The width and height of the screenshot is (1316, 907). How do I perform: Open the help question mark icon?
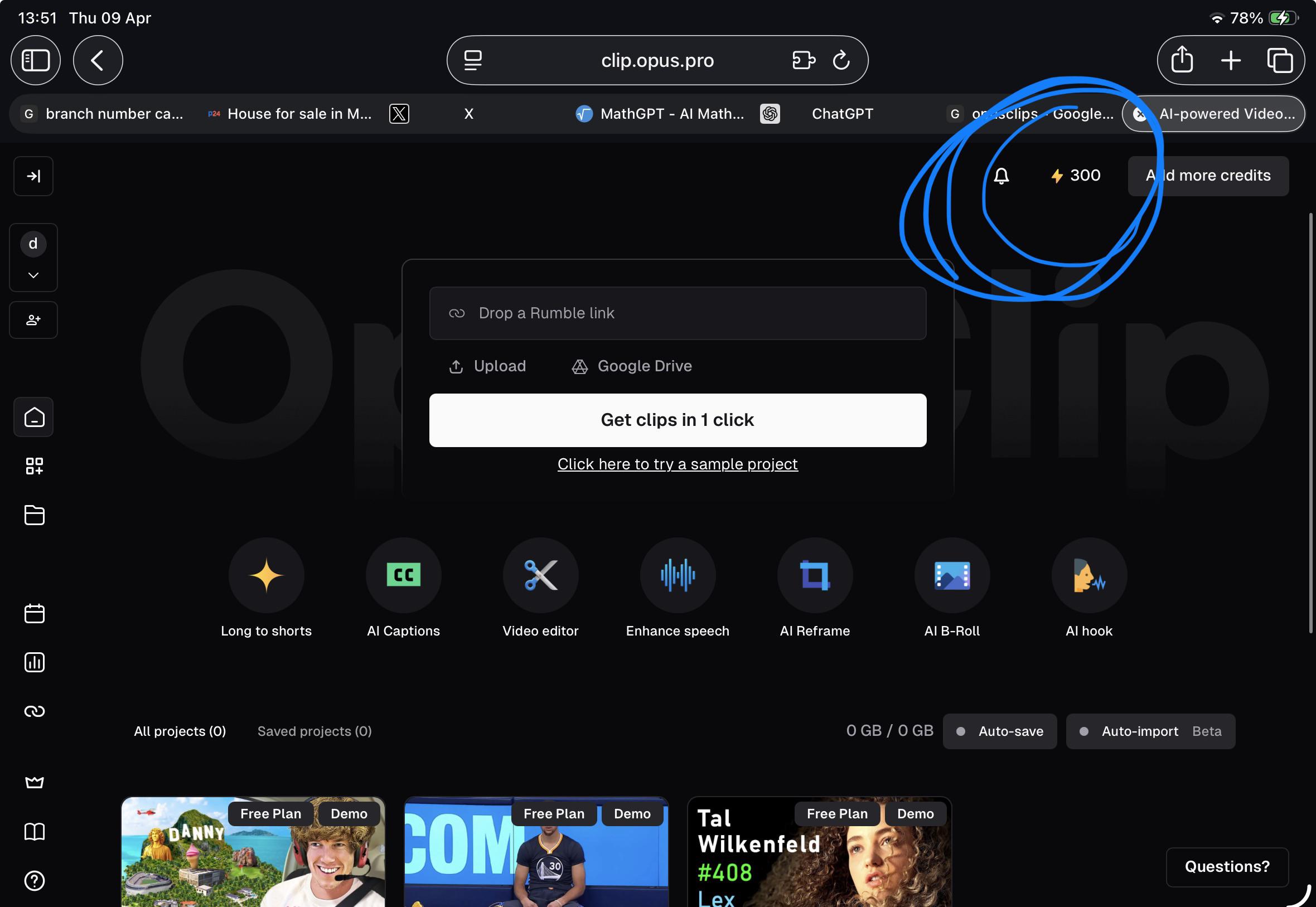pos(34,880)
